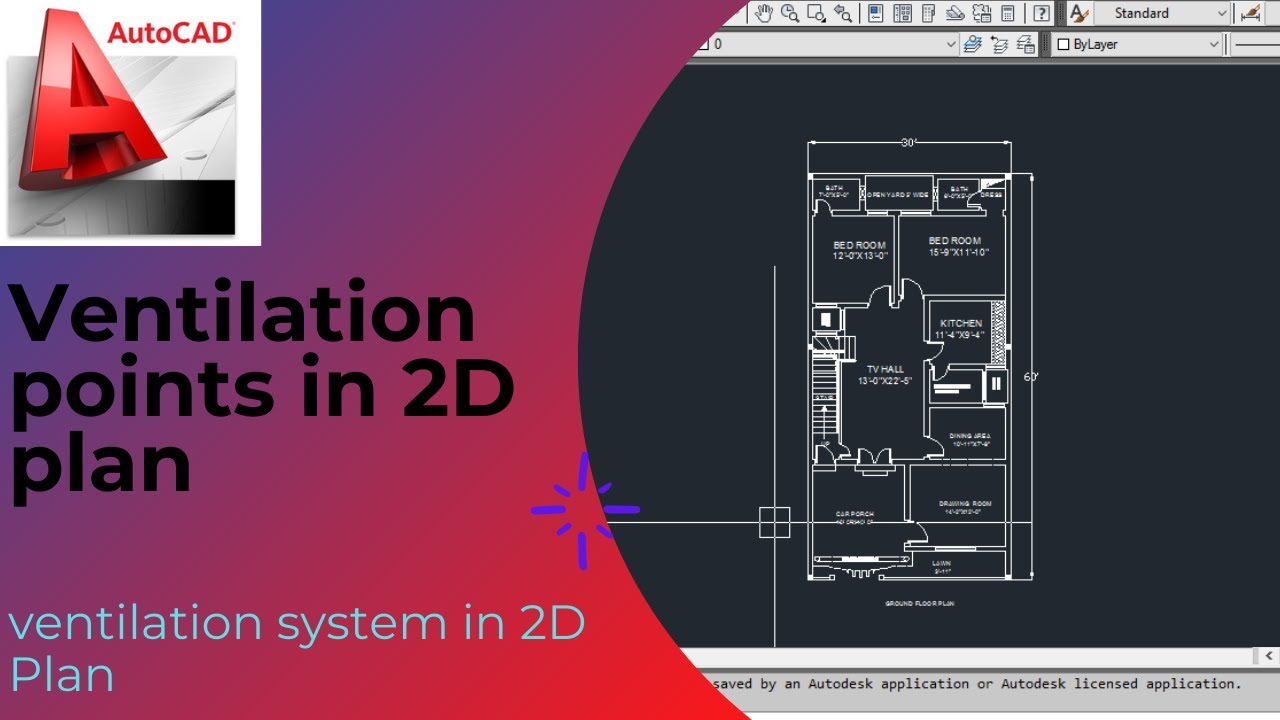Open the linetype control dropdown
Viewport: 1280px width, 720px height.
1256,44
